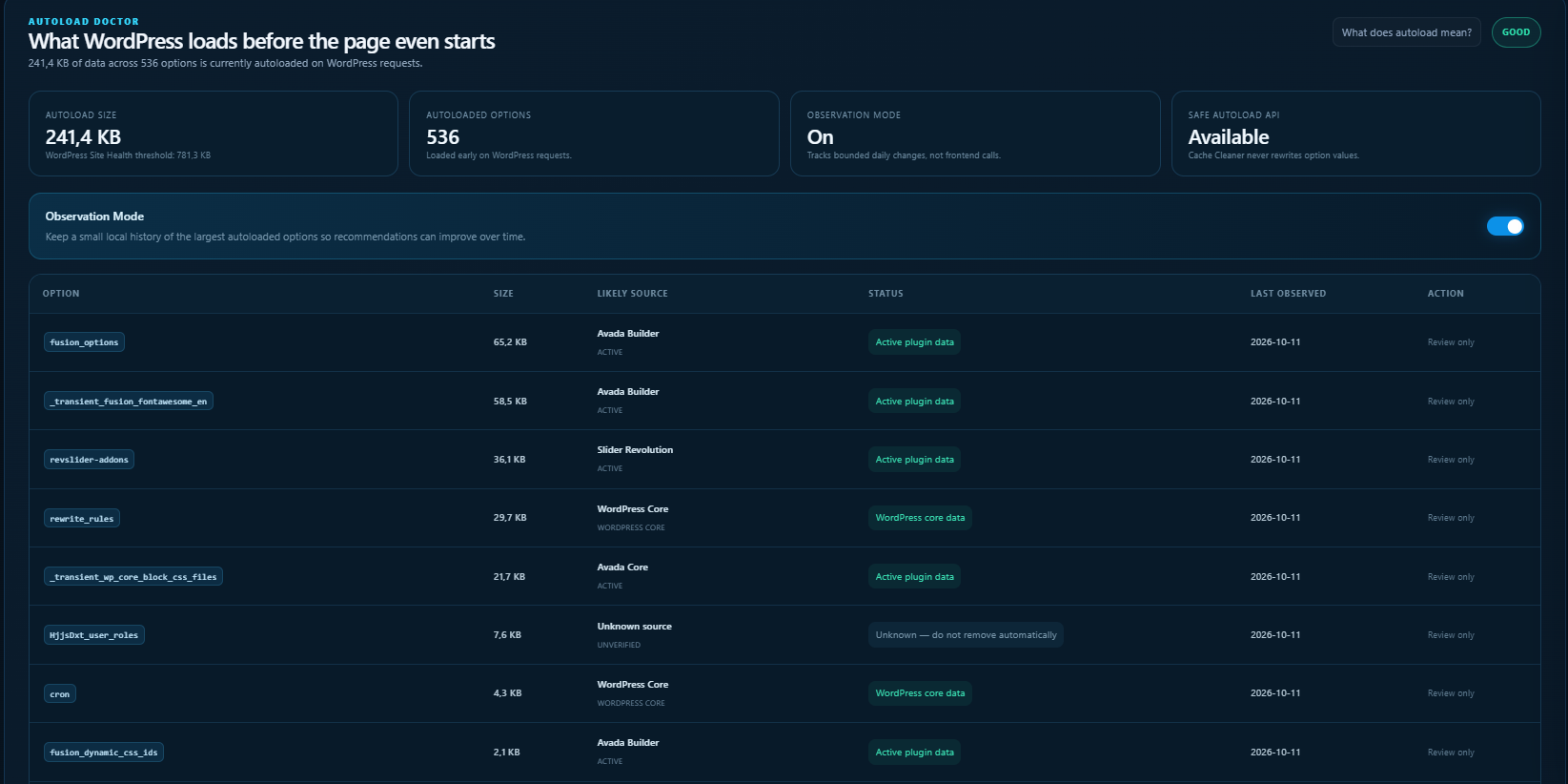Click the "Active plugin data" status for fusion_options
Viewport: 1568px width, 784px height.
point(914,342)
